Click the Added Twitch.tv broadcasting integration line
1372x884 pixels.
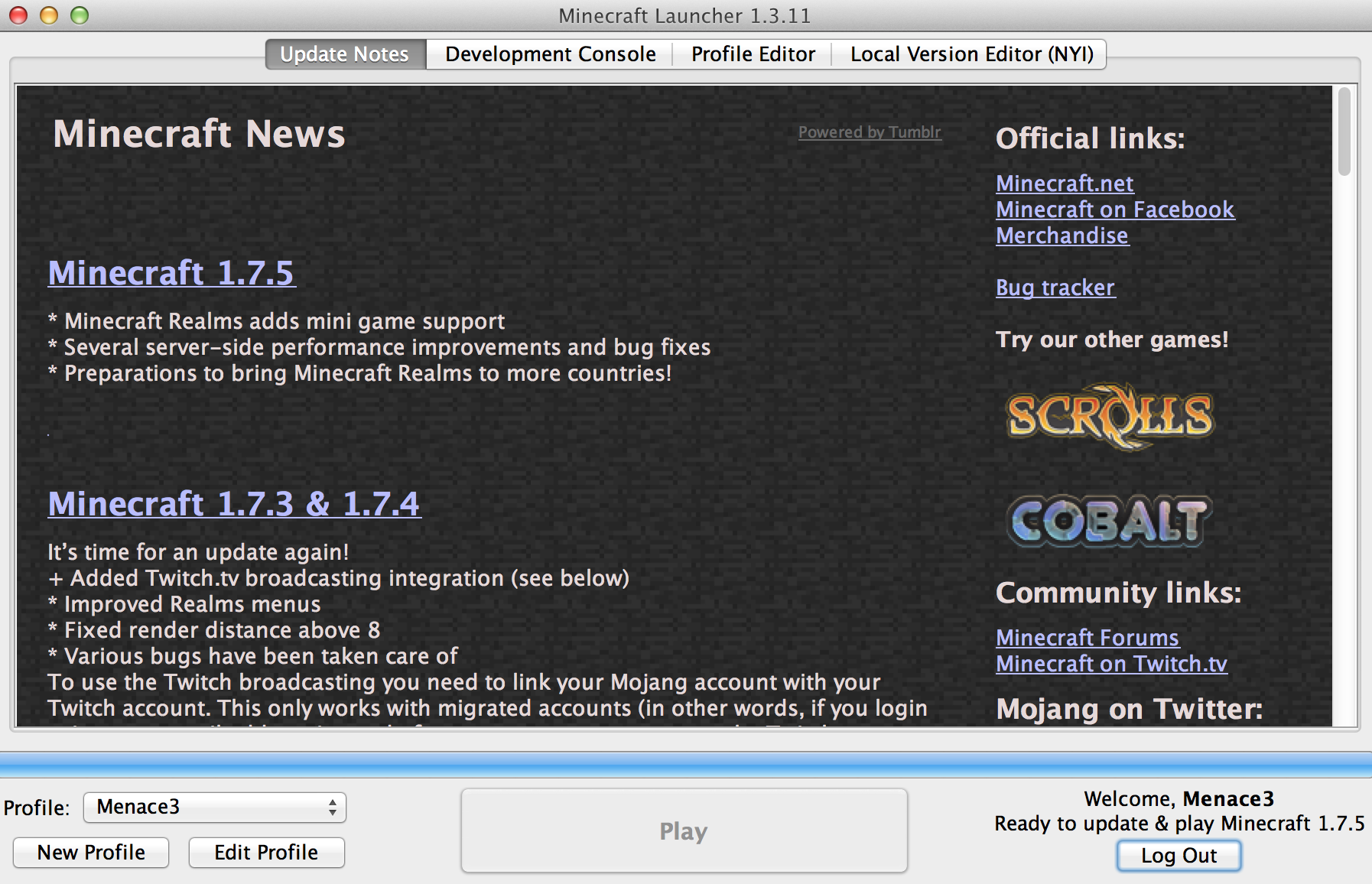click(339, 578)
